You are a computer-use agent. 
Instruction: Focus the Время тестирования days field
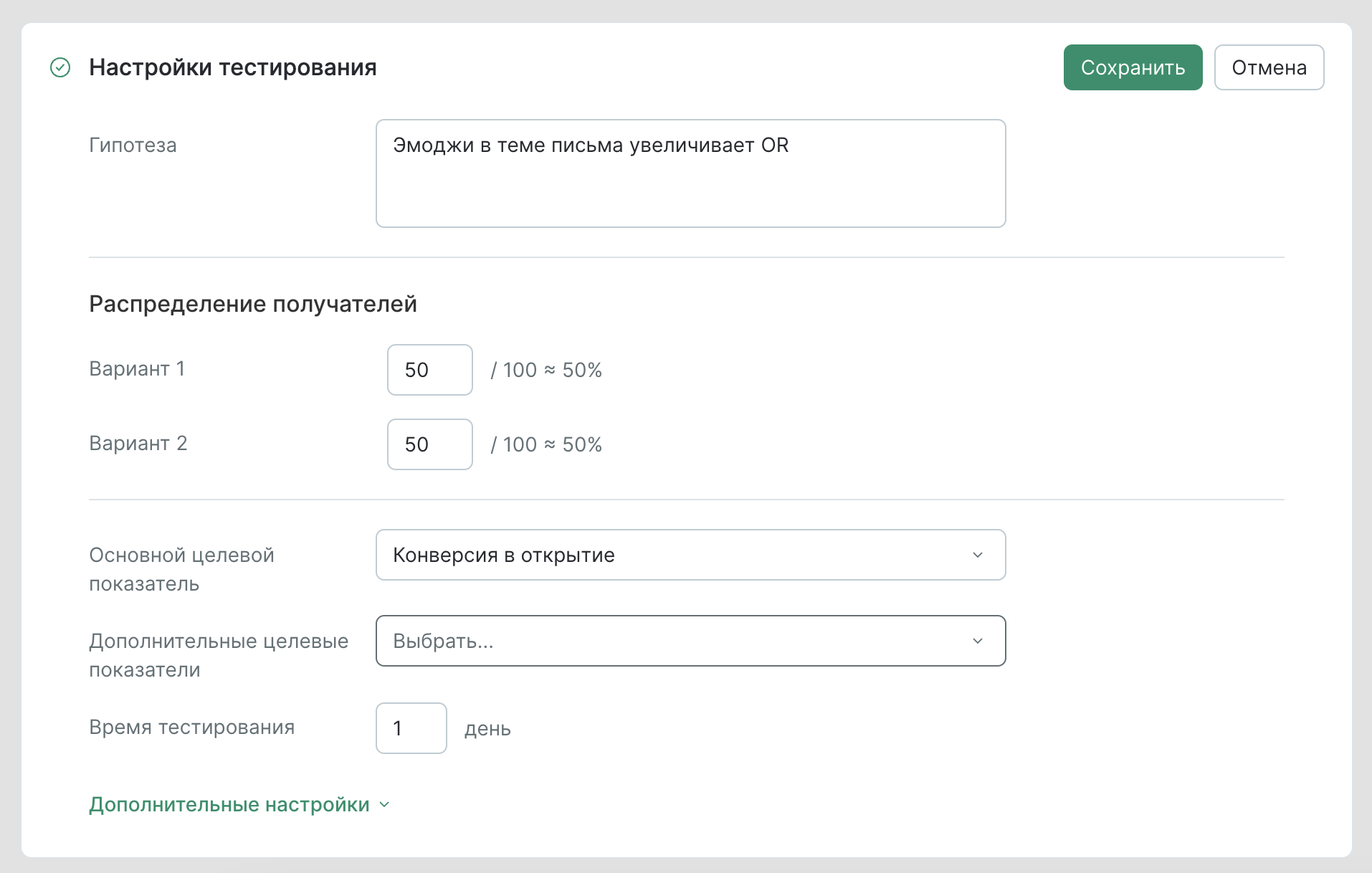(x=411, y=728)
